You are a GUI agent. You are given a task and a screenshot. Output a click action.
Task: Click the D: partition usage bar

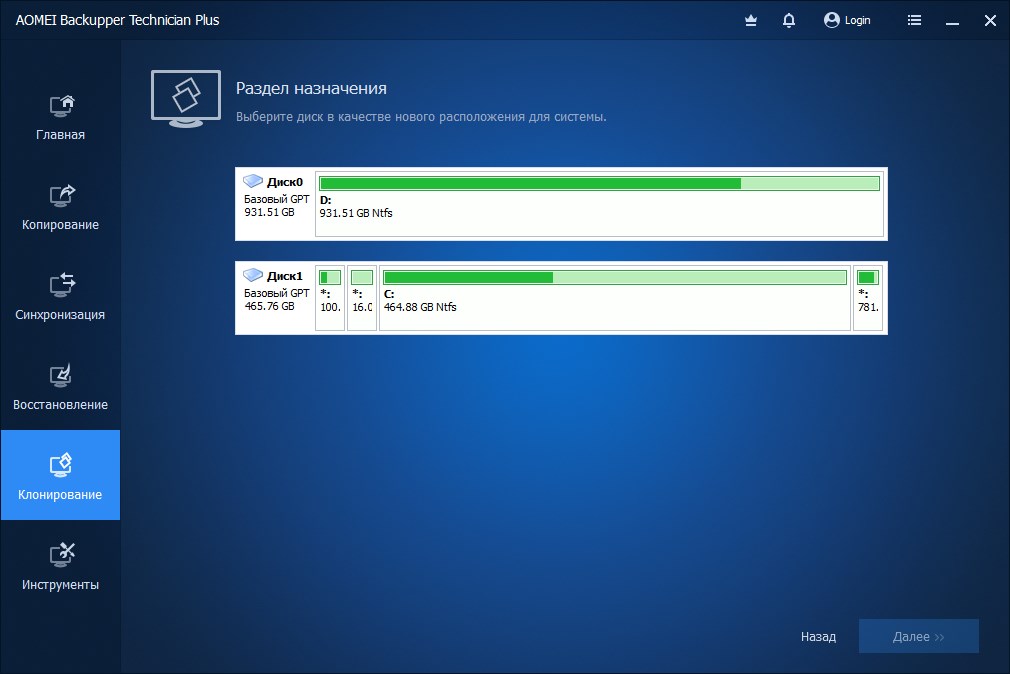(x=599, y=184)
